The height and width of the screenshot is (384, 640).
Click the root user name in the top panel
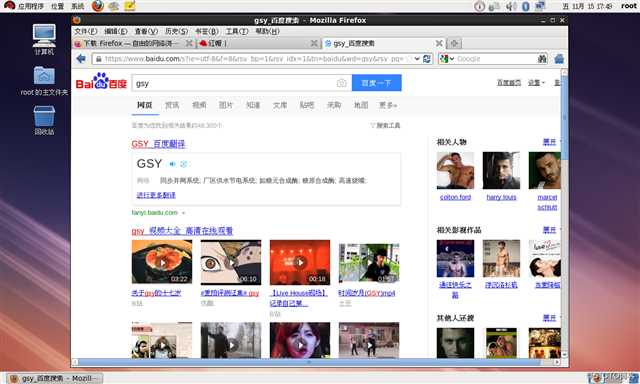coord(629,6)
